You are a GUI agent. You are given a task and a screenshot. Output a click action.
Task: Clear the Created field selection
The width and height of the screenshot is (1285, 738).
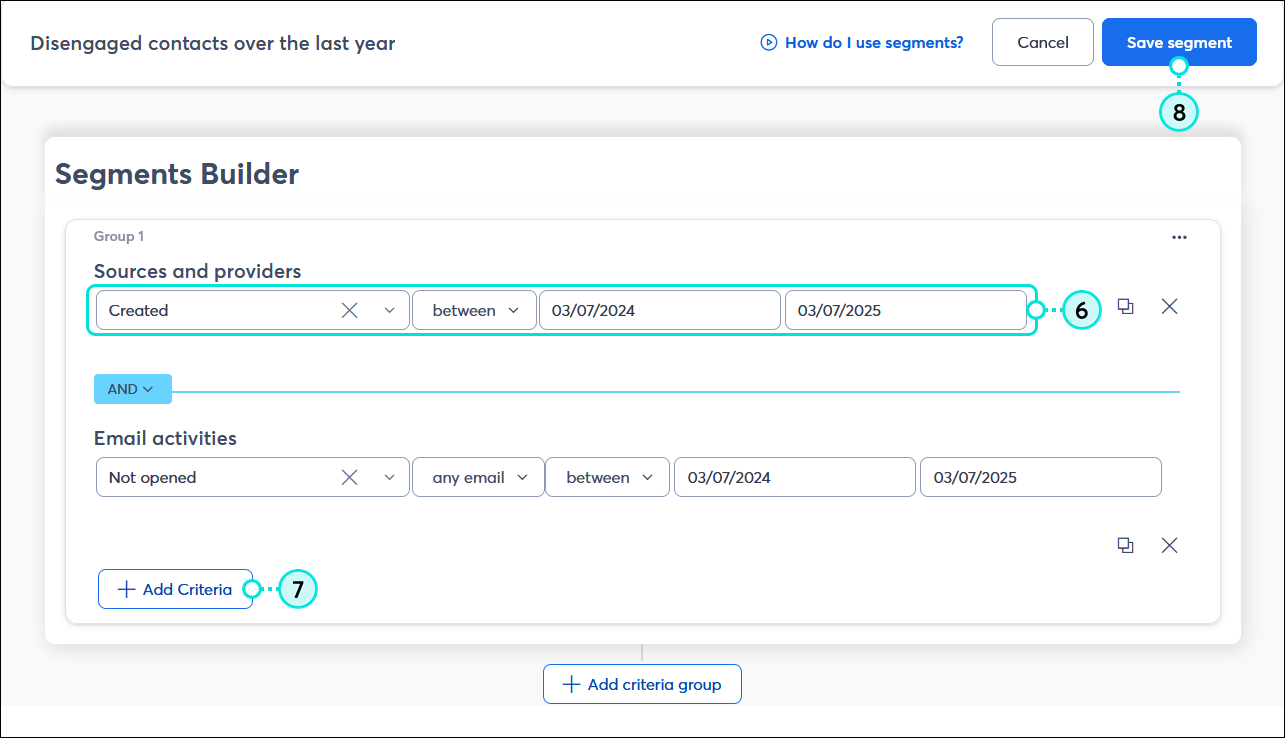click(x=349, y=310)
